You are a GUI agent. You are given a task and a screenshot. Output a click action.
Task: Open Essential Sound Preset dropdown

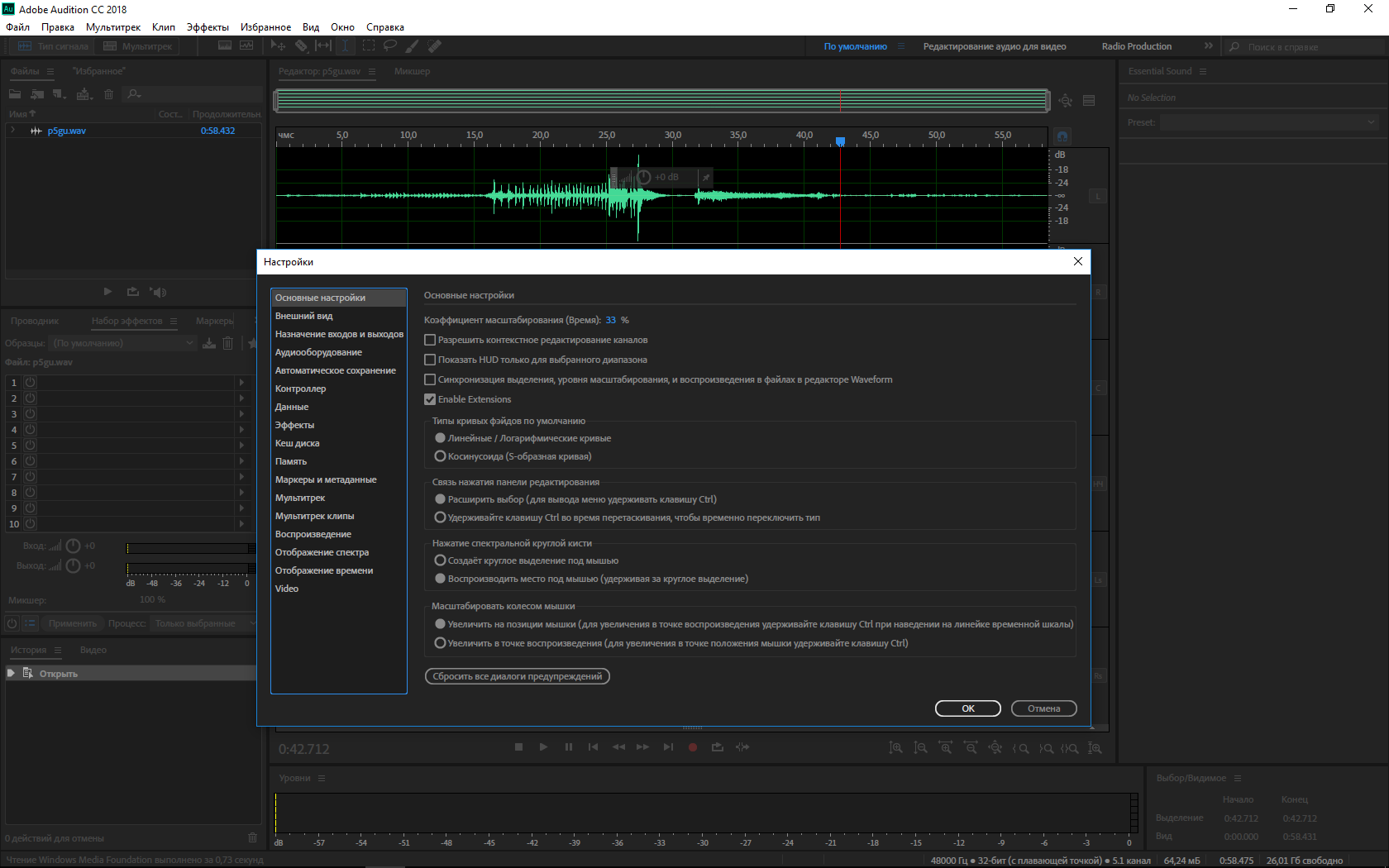(1269, 122)
